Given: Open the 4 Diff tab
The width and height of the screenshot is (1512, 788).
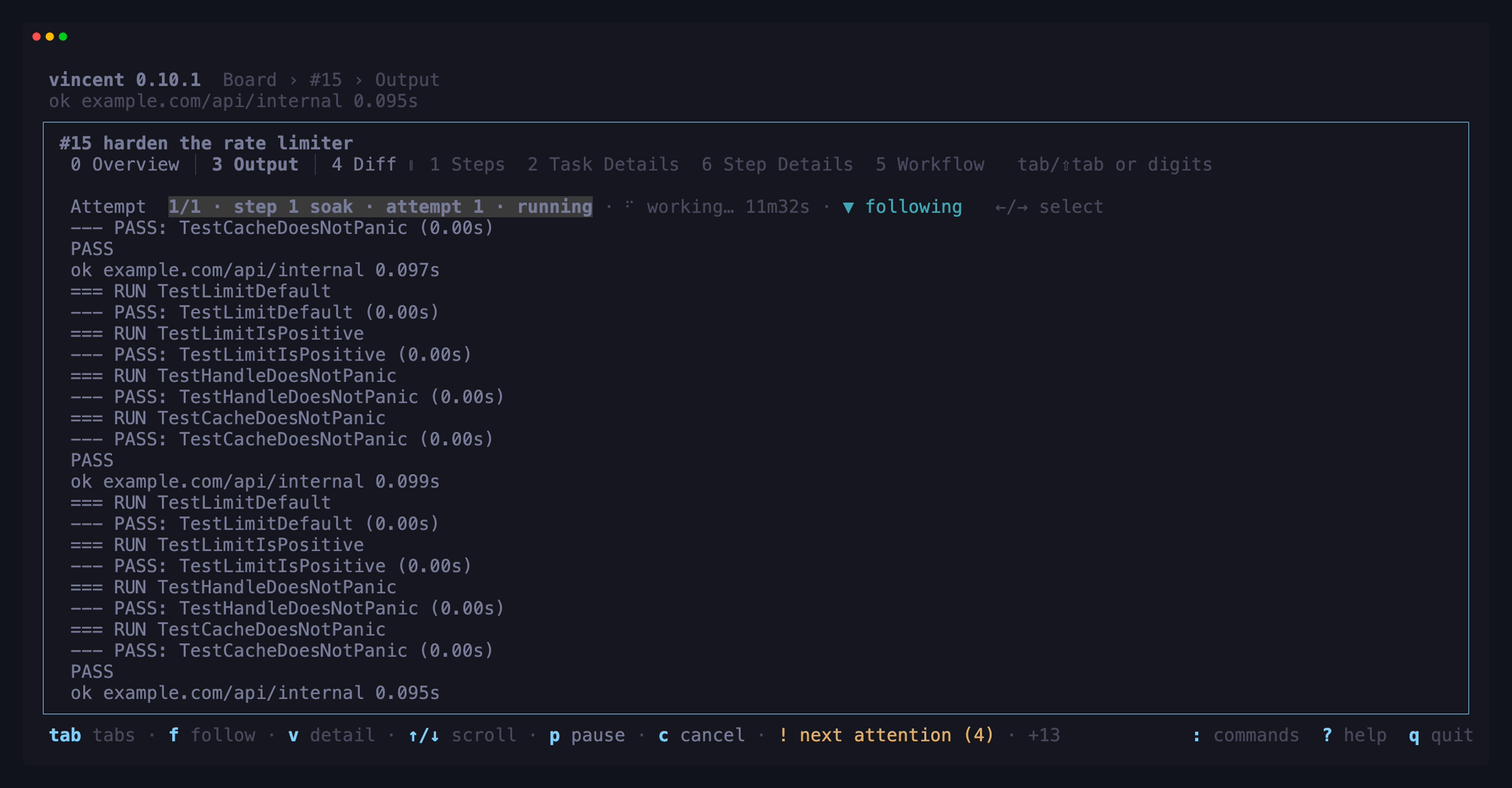Looking at the screenshot, I should point(364,165).
